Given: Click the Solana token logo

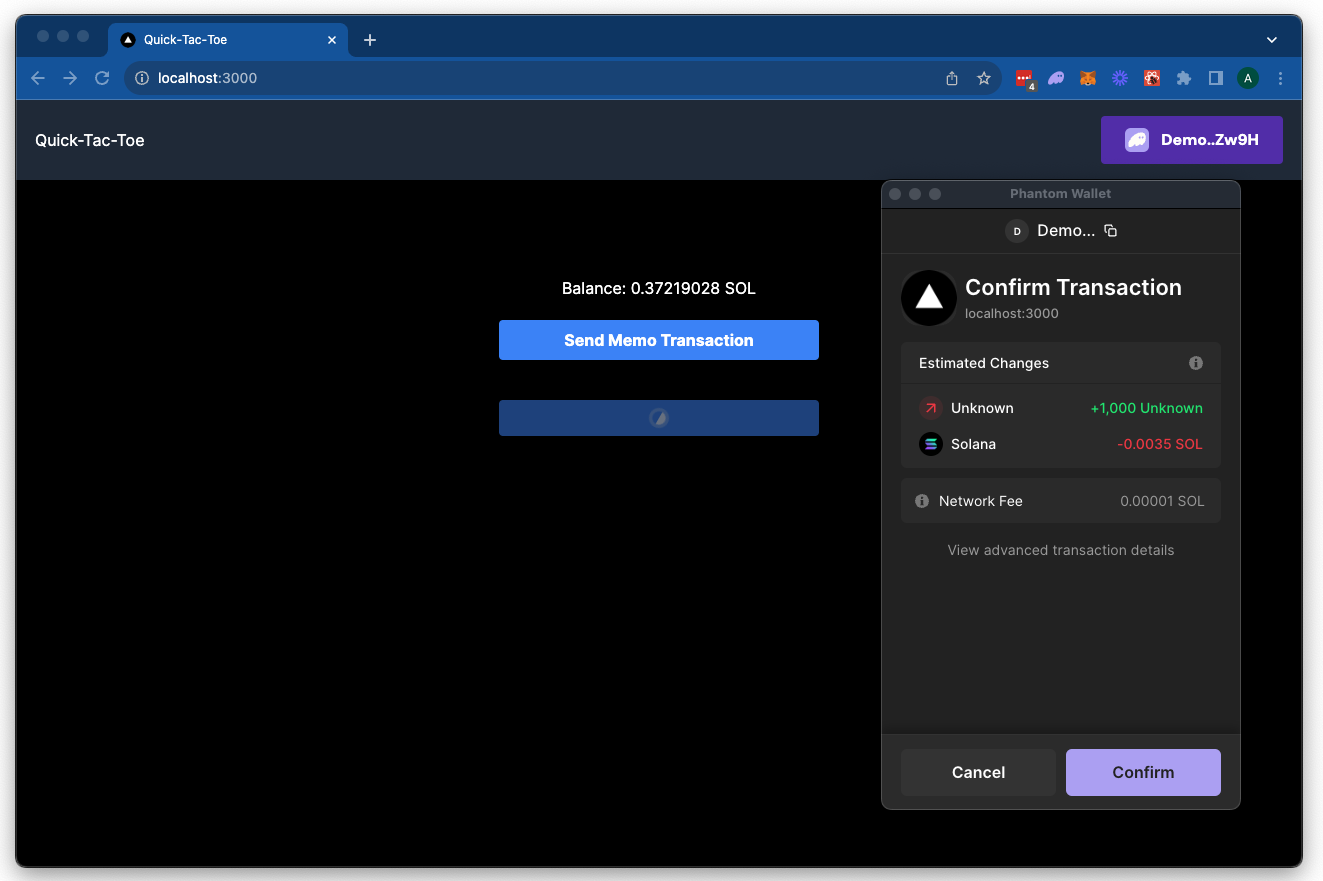Looking at the screenshot, I should point(931,444).
